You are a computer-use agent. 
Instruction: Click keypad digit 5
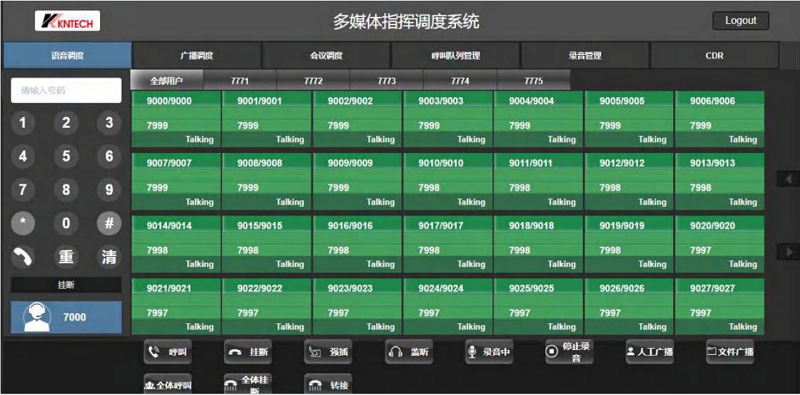(66, 156)
